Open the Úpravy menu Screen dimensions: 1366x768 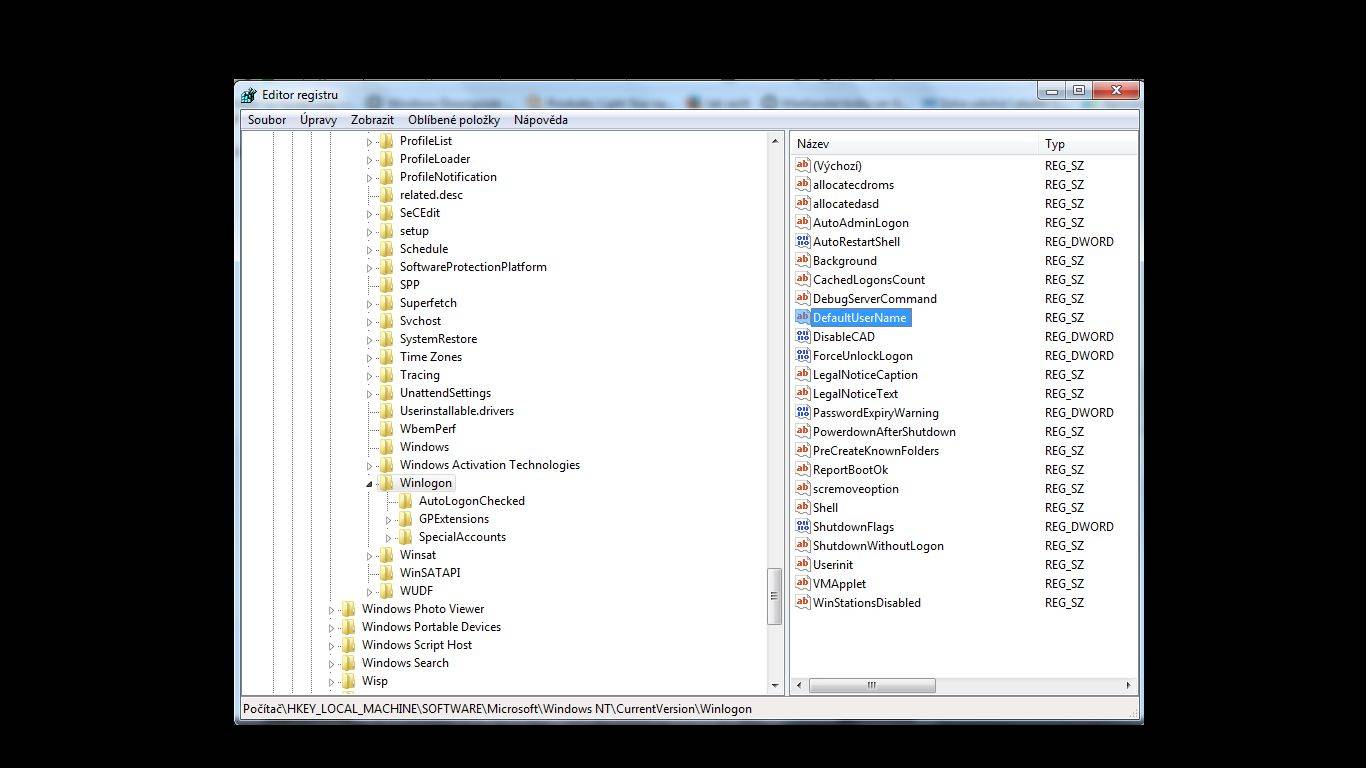pyautogui.click(x=318, y=120)
